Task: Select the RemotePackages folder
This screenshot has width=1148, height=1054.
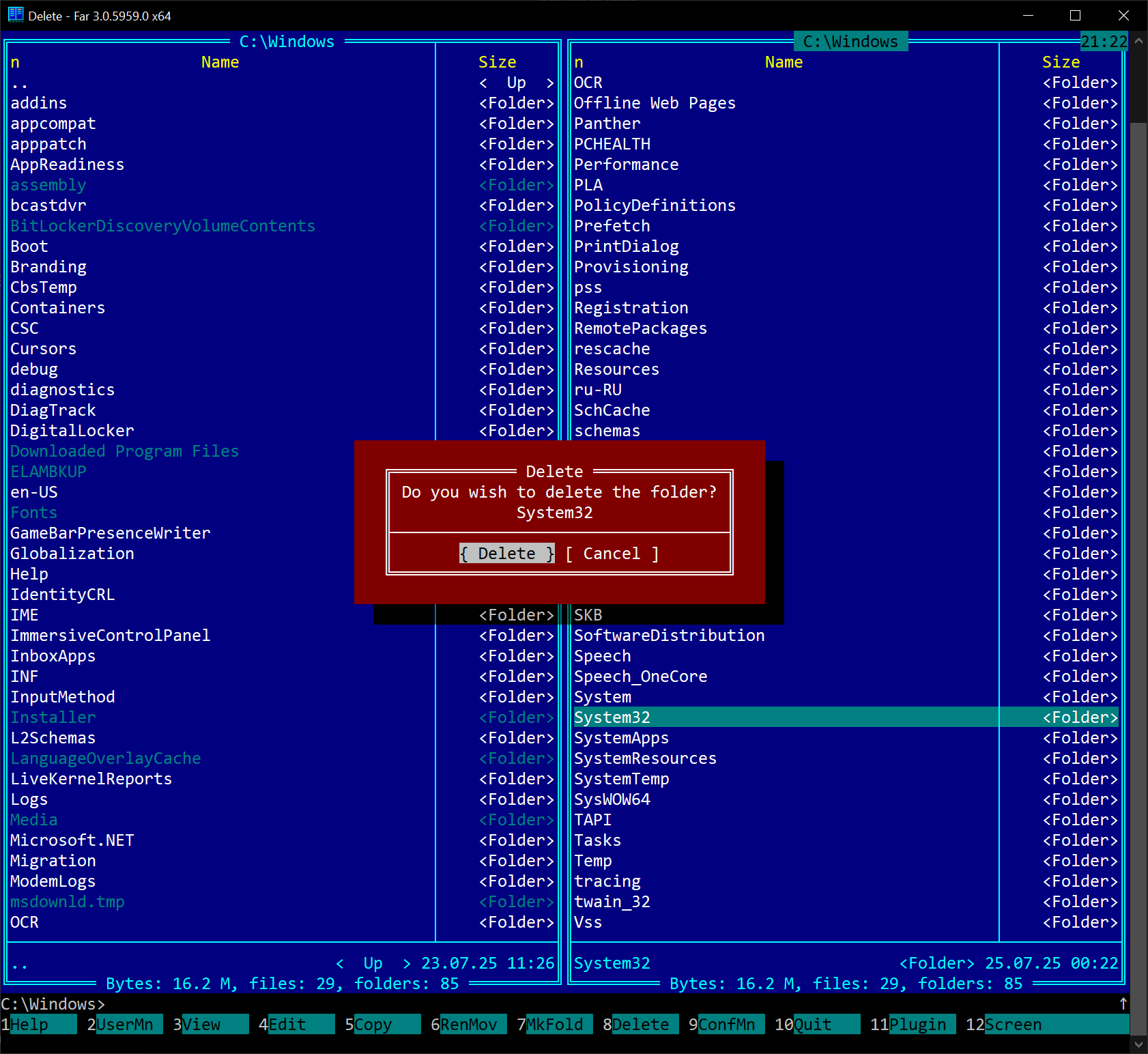Action: coord(846,328)
